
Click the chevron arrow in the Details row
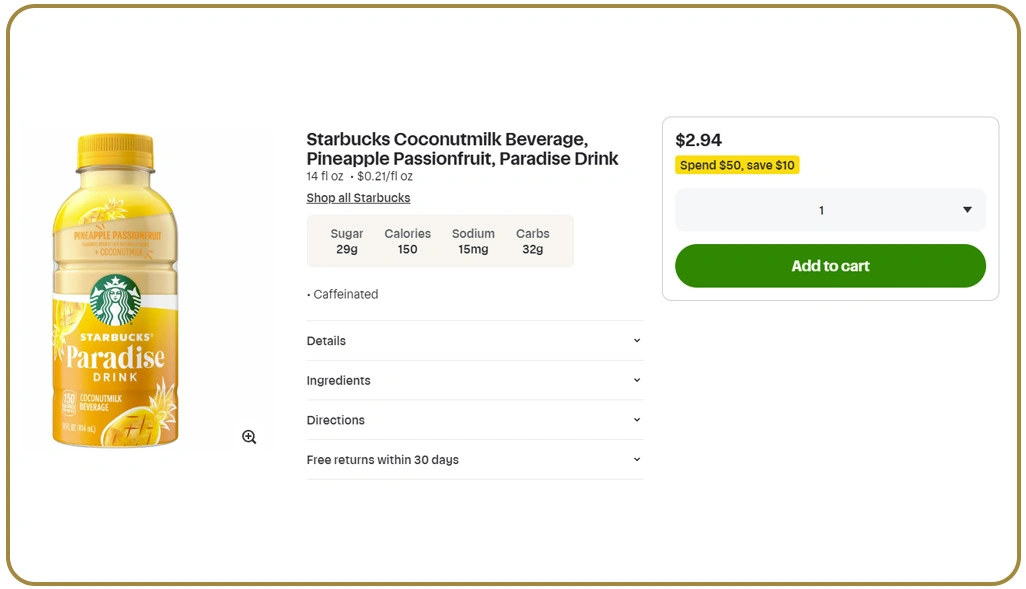[637, 341]
